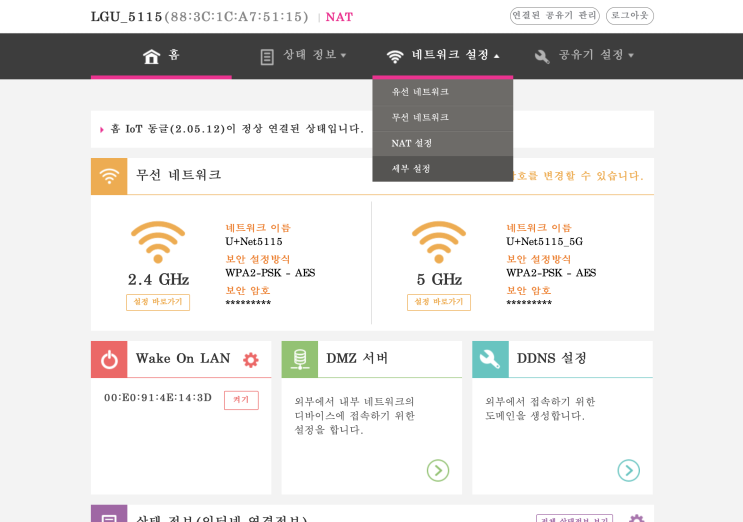Click the 2.4 GHz Wi-Fi signal icon

coord(158,242)
